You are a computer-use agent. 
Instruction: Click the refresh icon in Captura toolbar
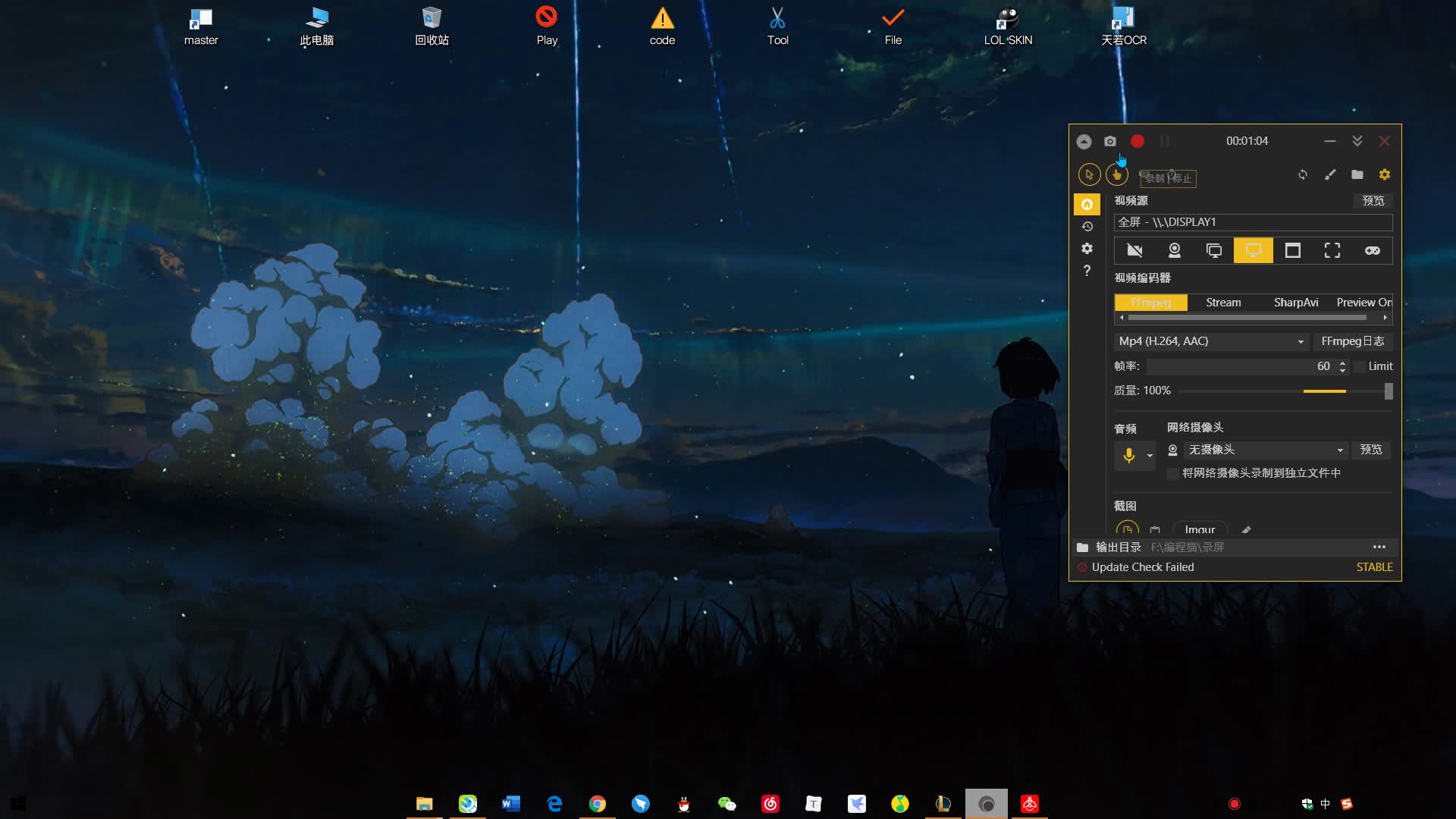(x=1303, y=174)
